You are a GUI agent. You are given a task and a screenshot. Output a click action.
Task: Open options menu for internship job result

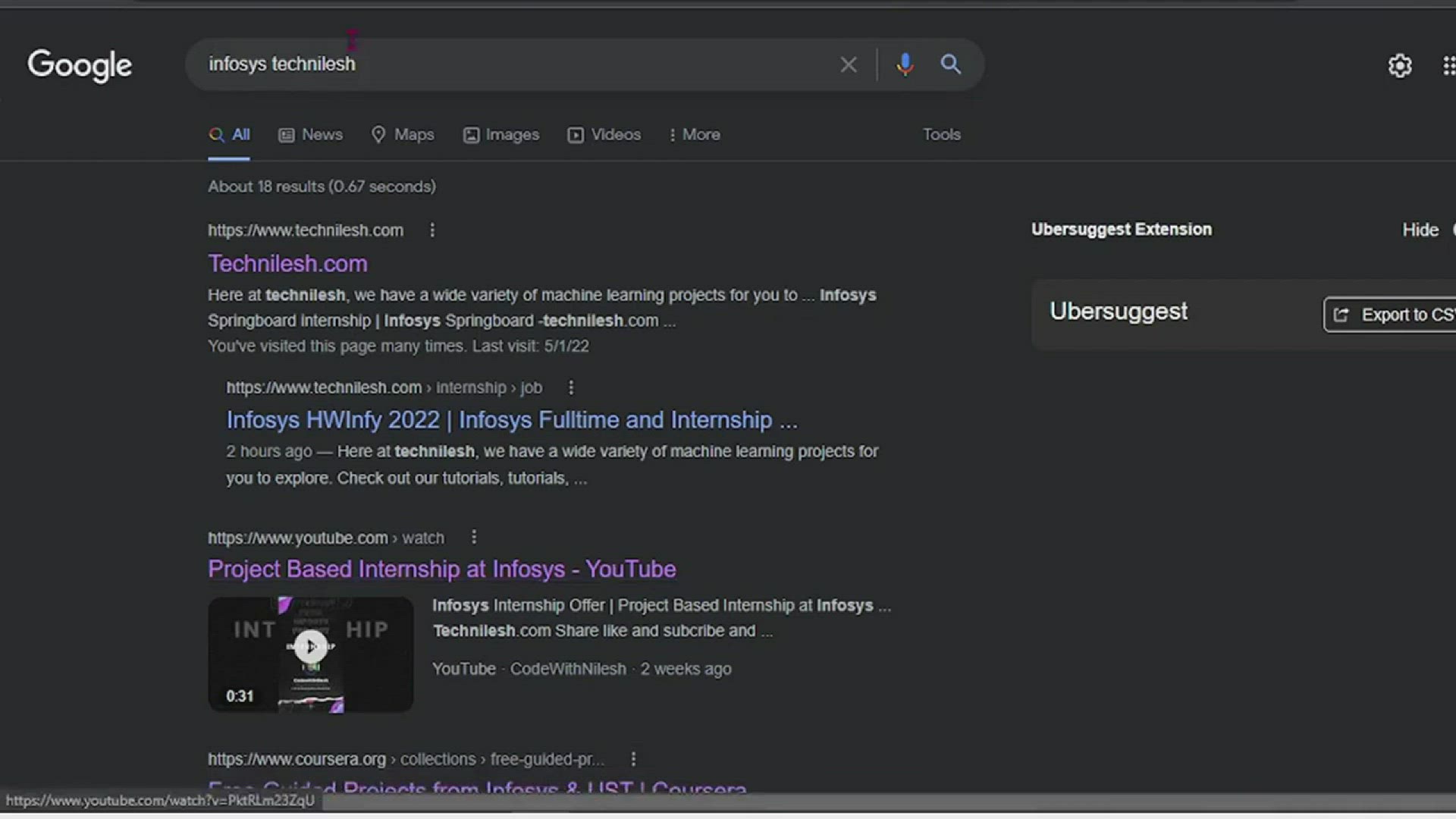point(571,388)
